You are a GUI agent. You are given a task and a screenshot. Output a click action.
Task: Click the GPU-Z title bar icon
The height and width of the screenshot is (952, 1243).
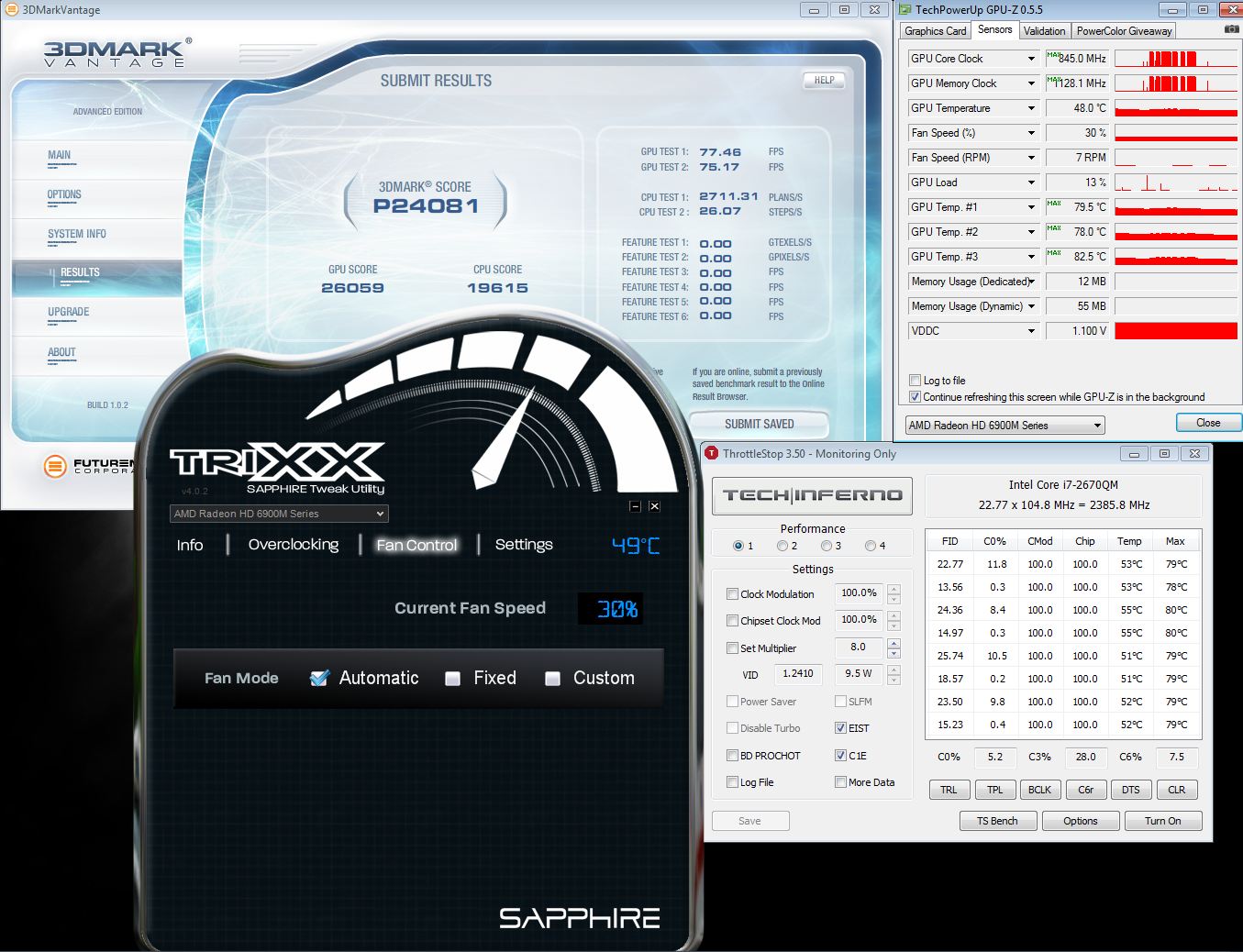click(905, 9)
